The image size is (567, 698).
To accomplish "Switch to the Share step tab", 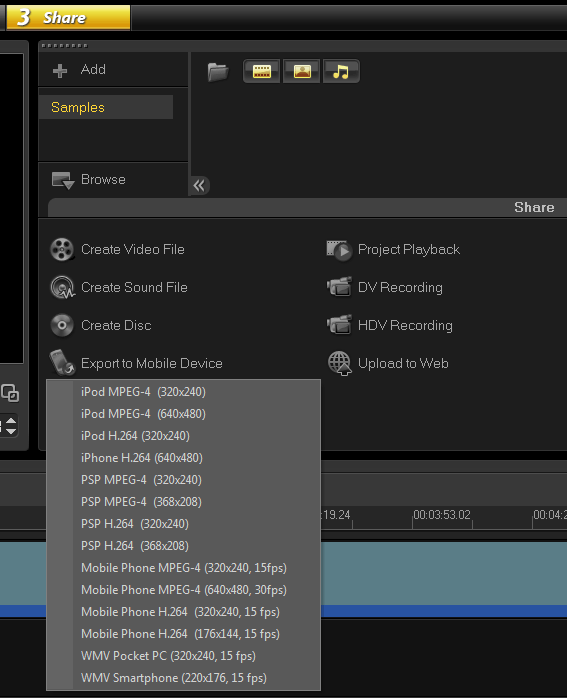I will pyautogui.click(x=68, y=18).
